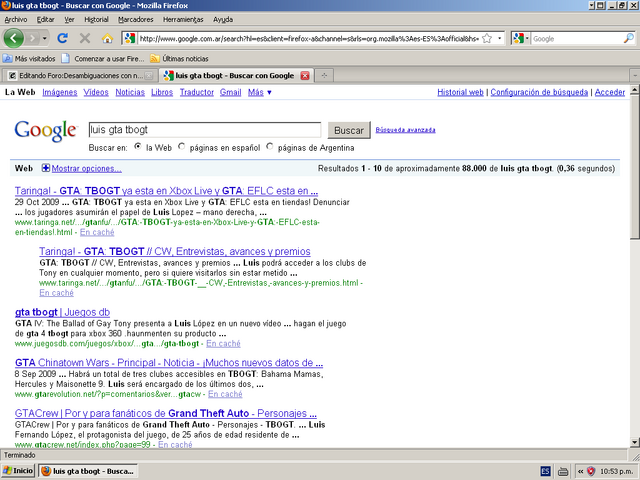
Task: Click the green Back arrow button
Action: 13,38
